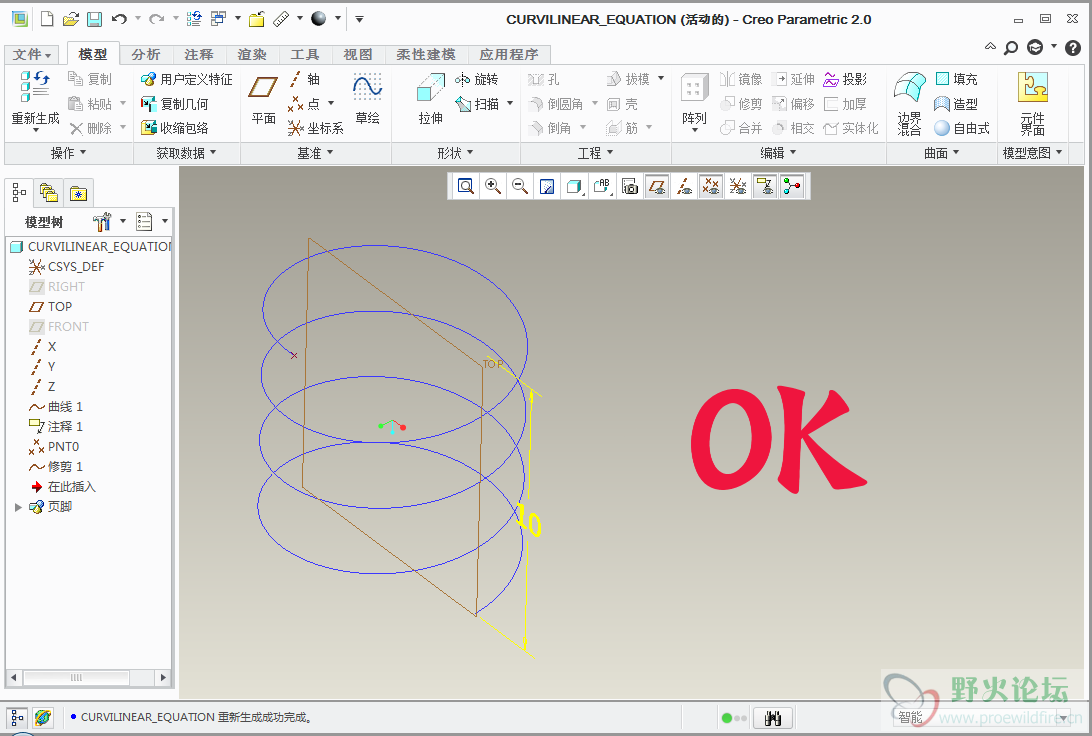This screenshot has height=736, width=1092.
Task: Switch to the 分析 ribbon tab
Action: point(146,55)
